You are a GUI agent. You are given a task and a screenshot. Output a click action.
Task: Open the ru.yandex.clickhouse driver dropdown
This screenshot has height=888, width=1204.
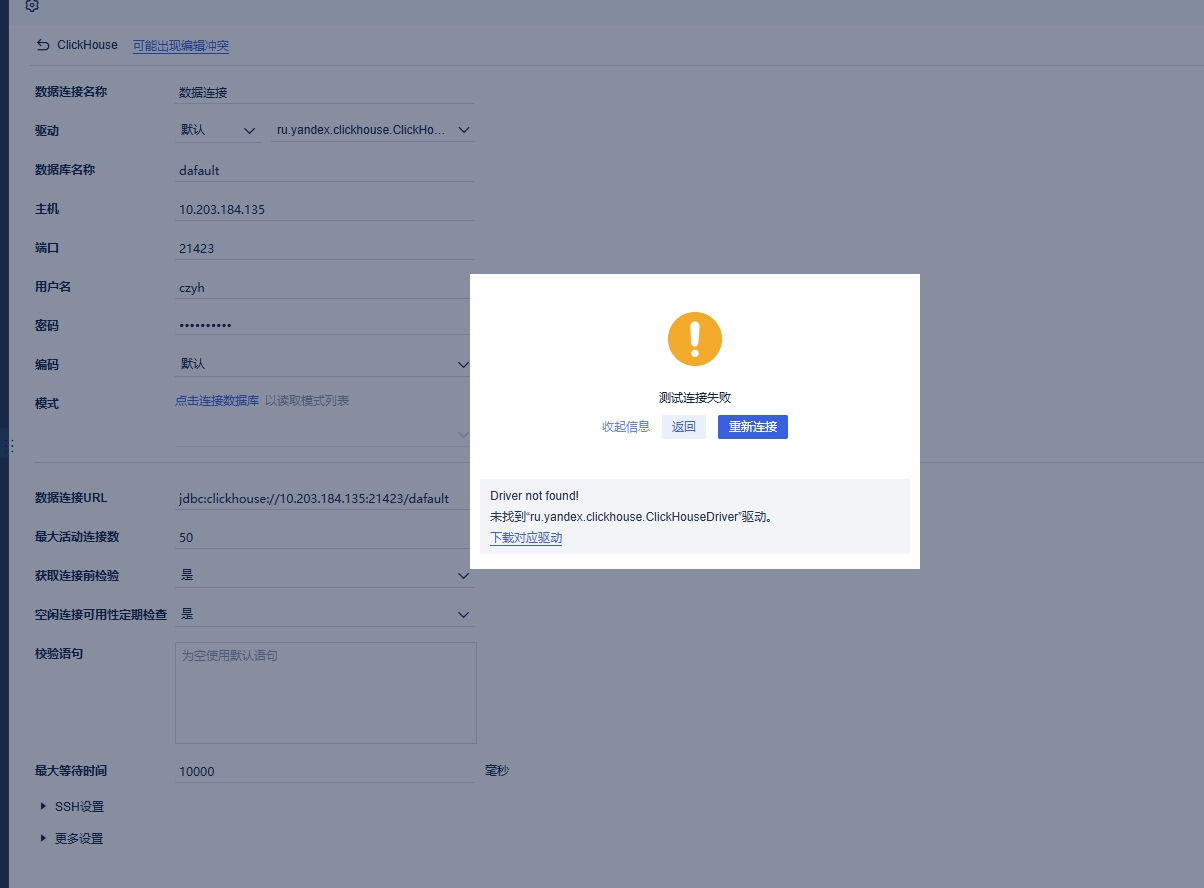click(x=373, y=130)
